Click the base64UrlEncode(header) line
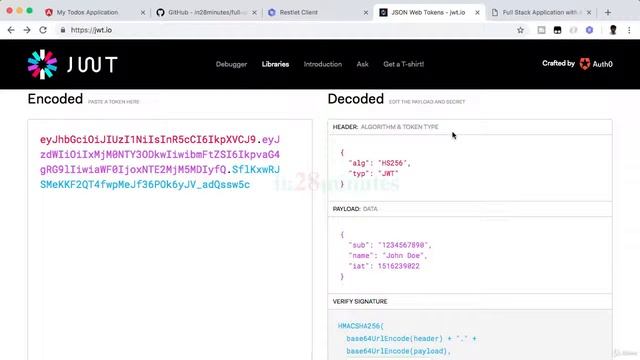 [411, 339]
